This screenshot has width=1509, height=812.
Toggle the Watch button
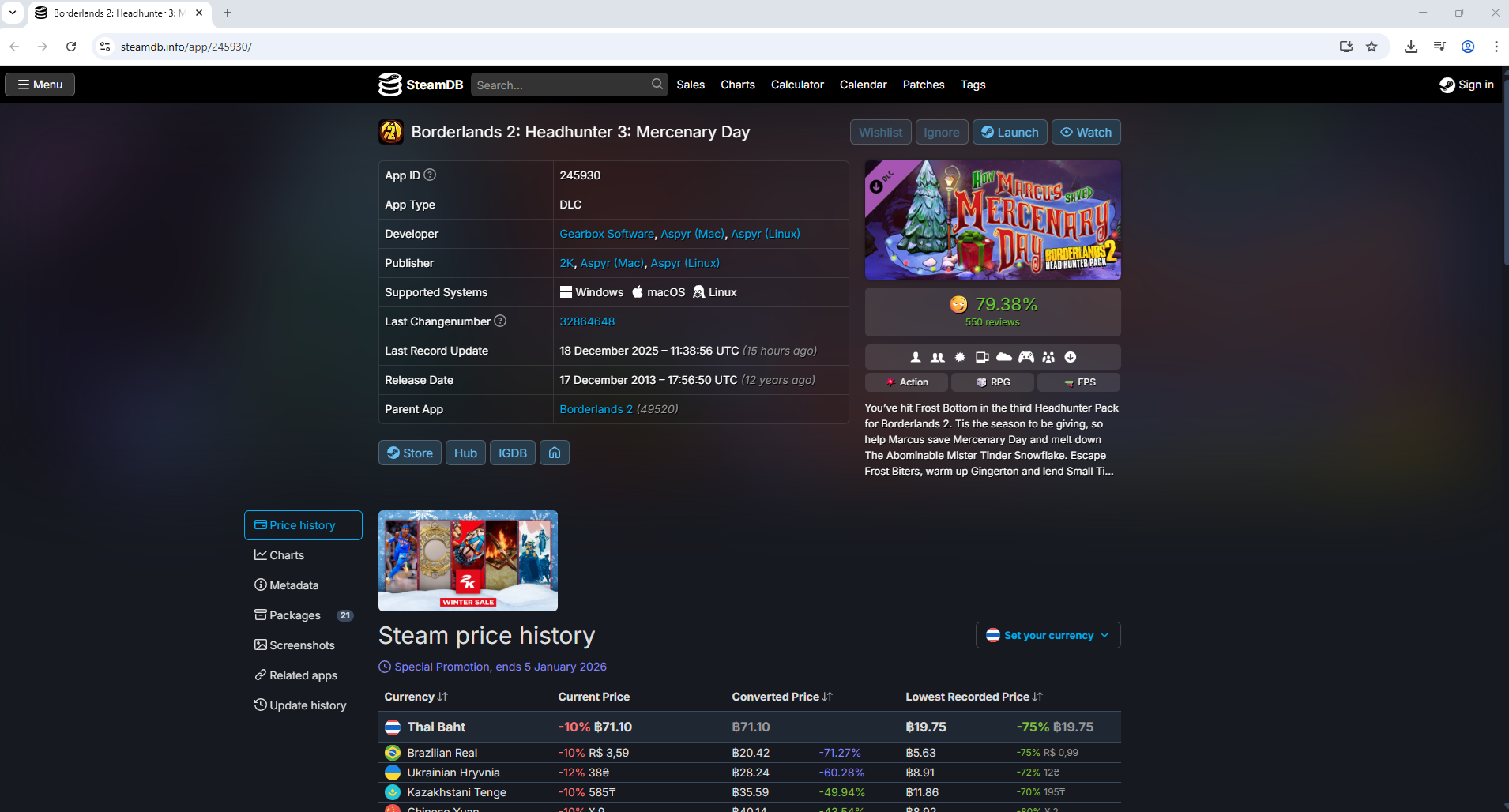[1086, 132]
